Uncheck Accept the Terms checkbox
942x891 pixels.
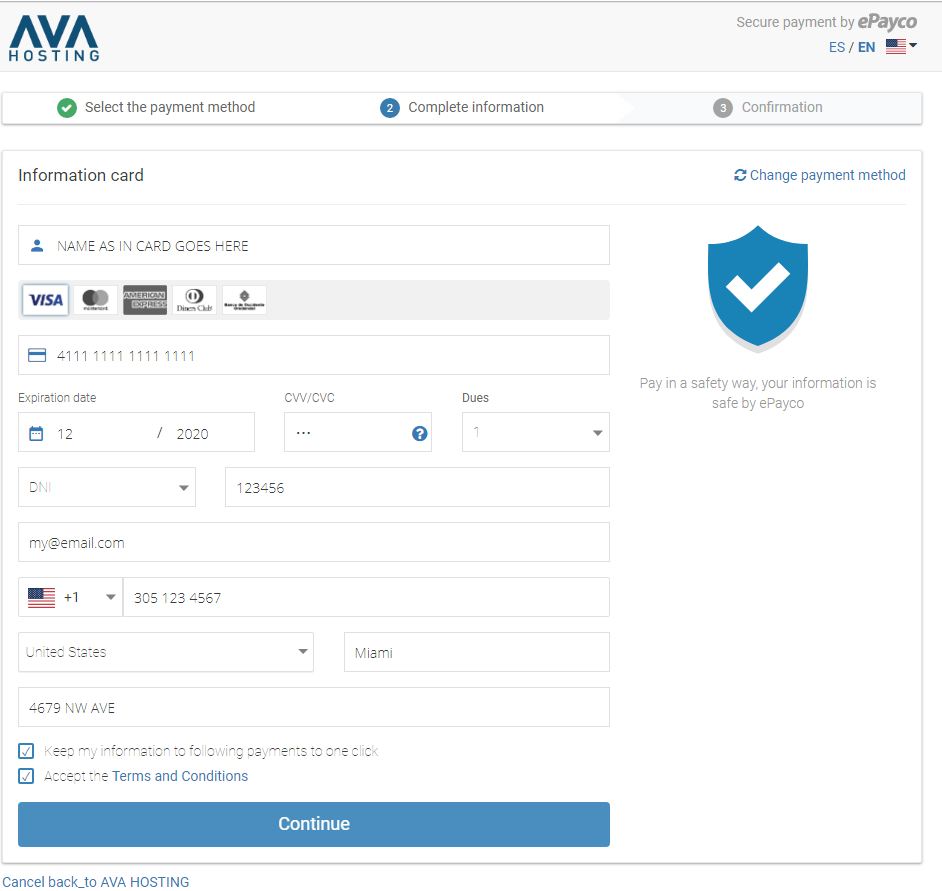coord(26,776)
